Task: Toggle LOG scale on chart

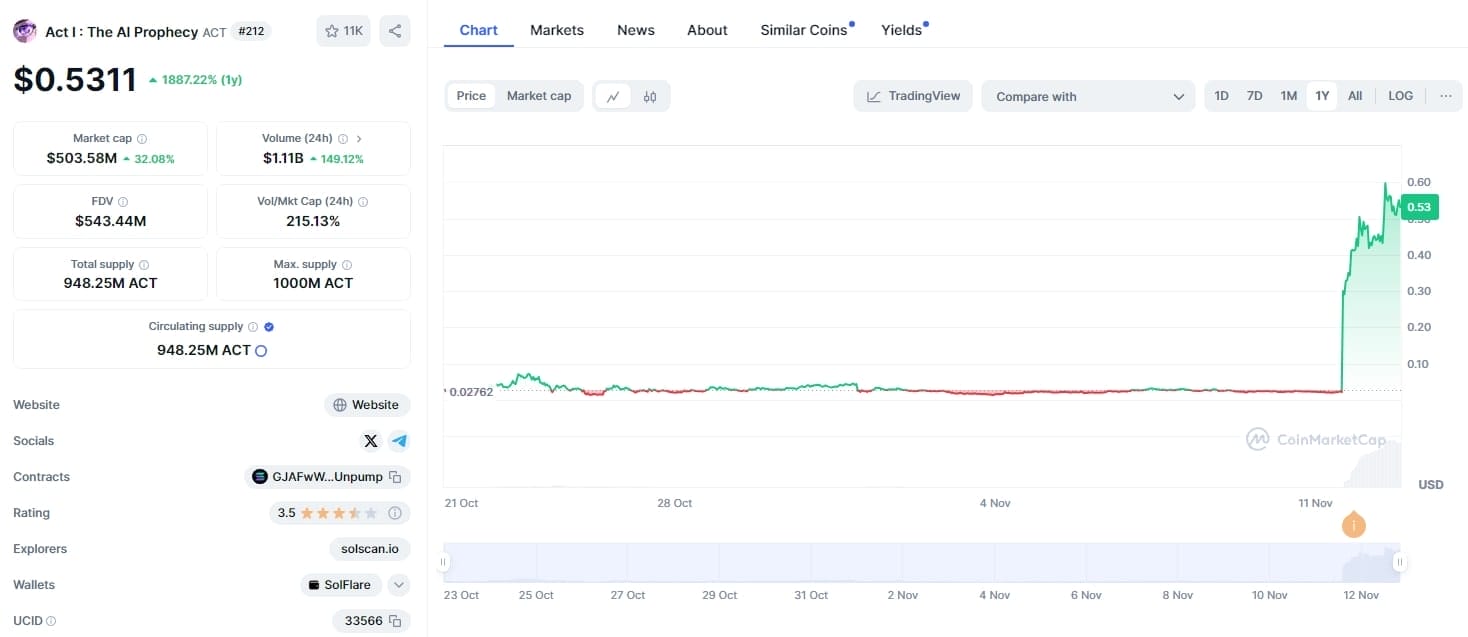Action: click(x=1401, y=96)
